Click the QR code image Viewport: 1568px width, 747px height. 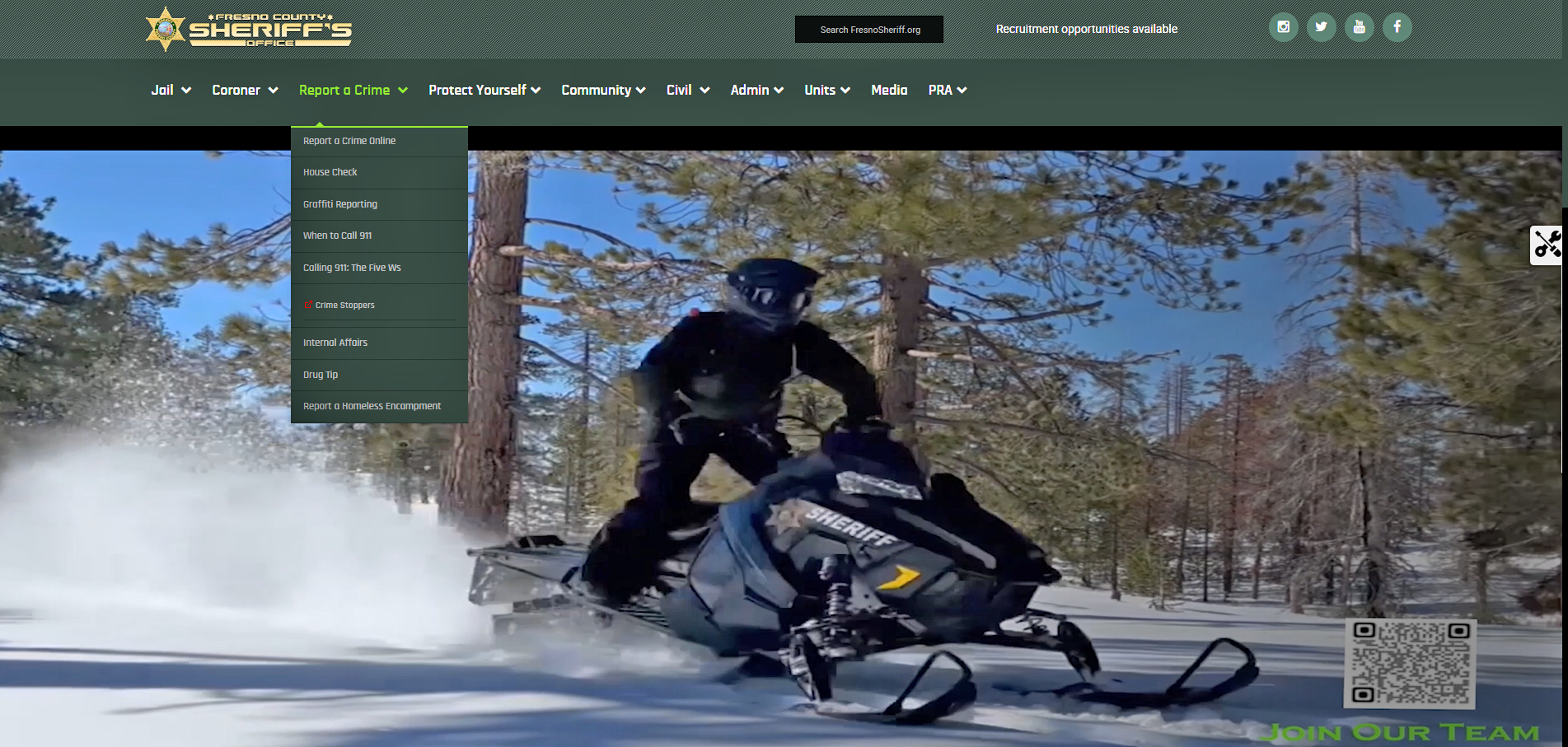click(x=1410, y=664)
